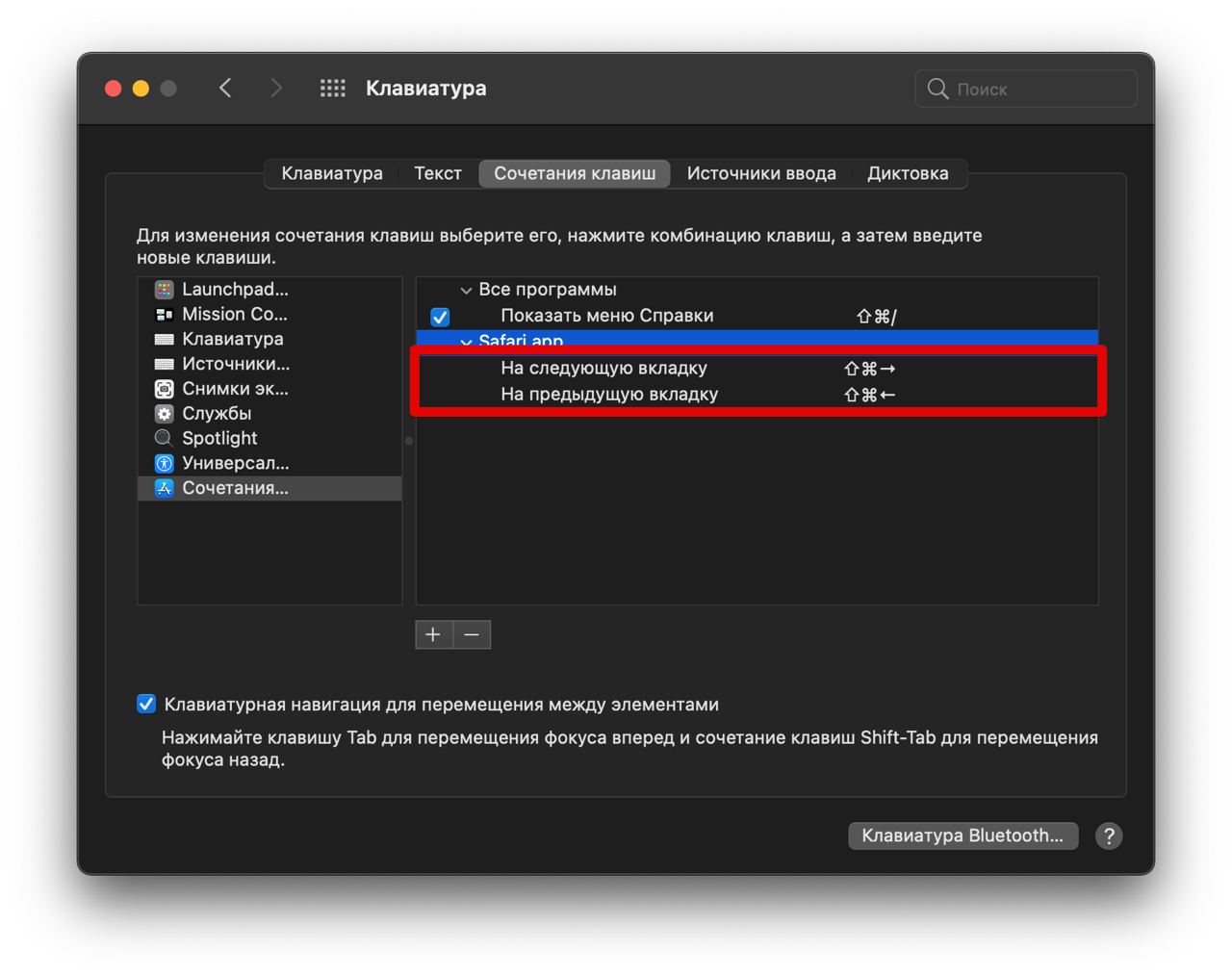Click the Mission Control icon

point(165,314)
